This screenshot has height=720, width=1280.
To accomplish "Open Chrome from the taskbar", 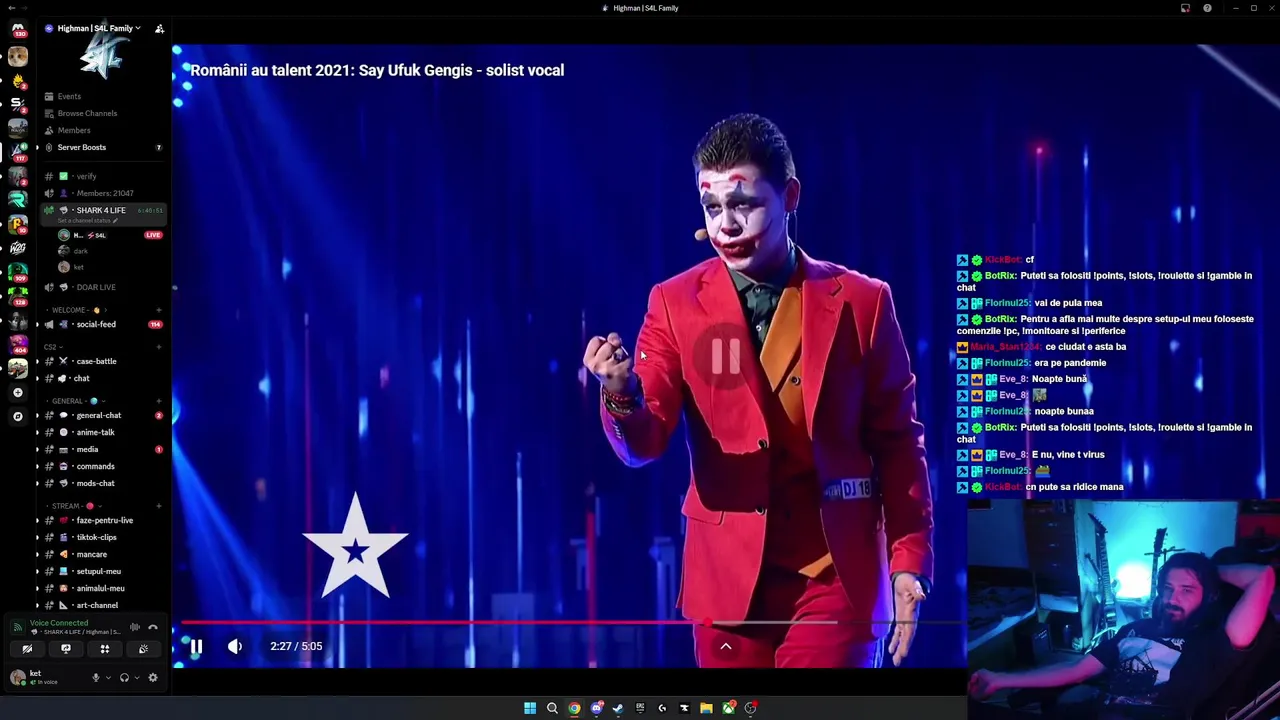I will click(x=574, y=708).
